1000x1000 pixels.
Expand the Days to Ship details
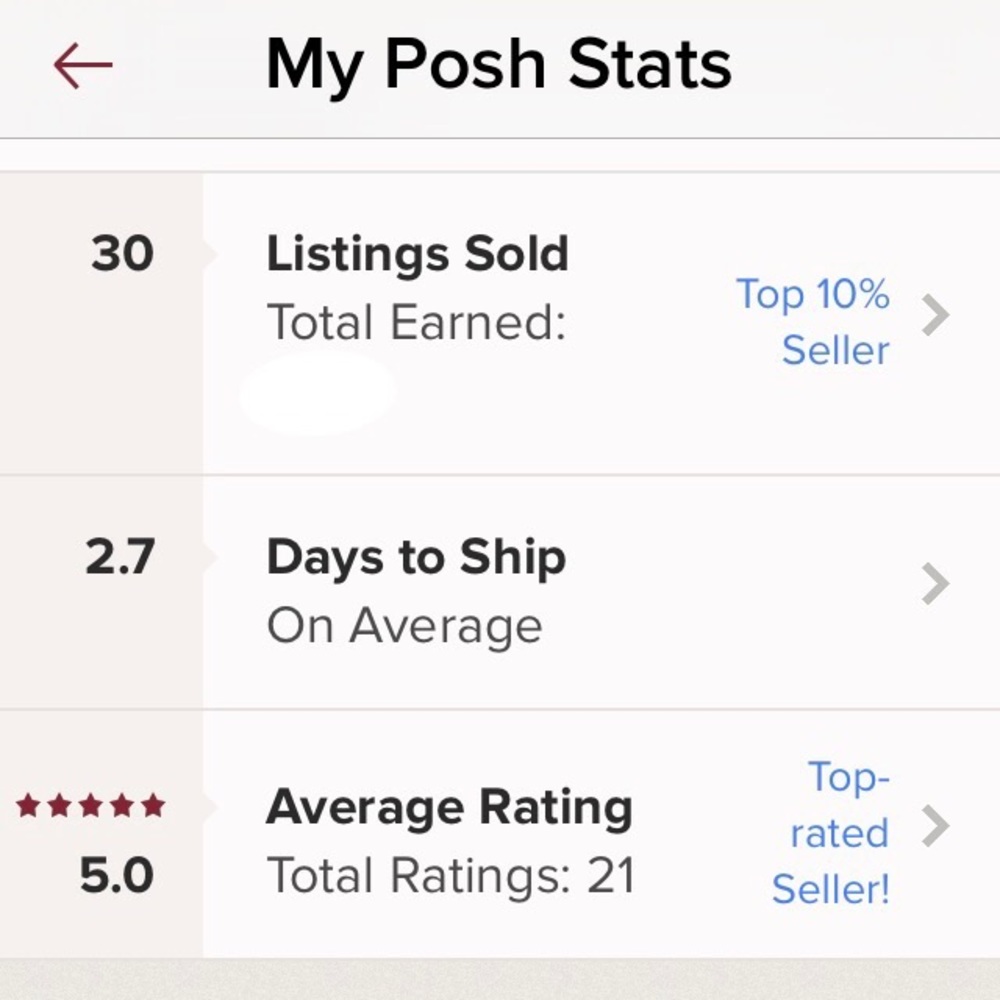point(500,585)
